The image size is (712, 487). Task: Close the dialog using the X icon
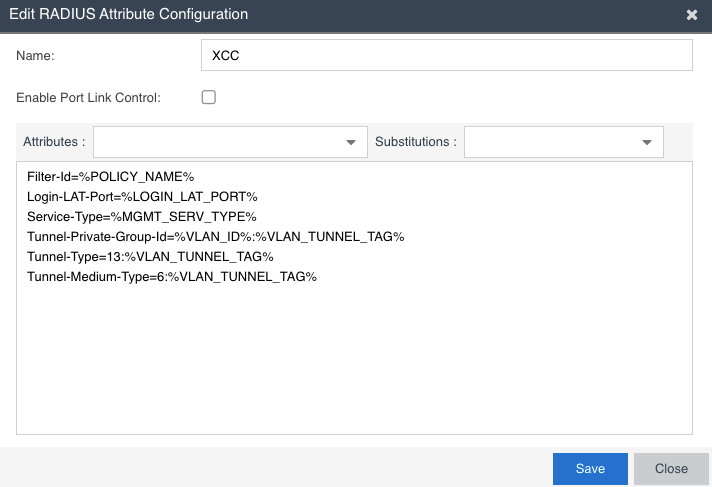(691, 15)
